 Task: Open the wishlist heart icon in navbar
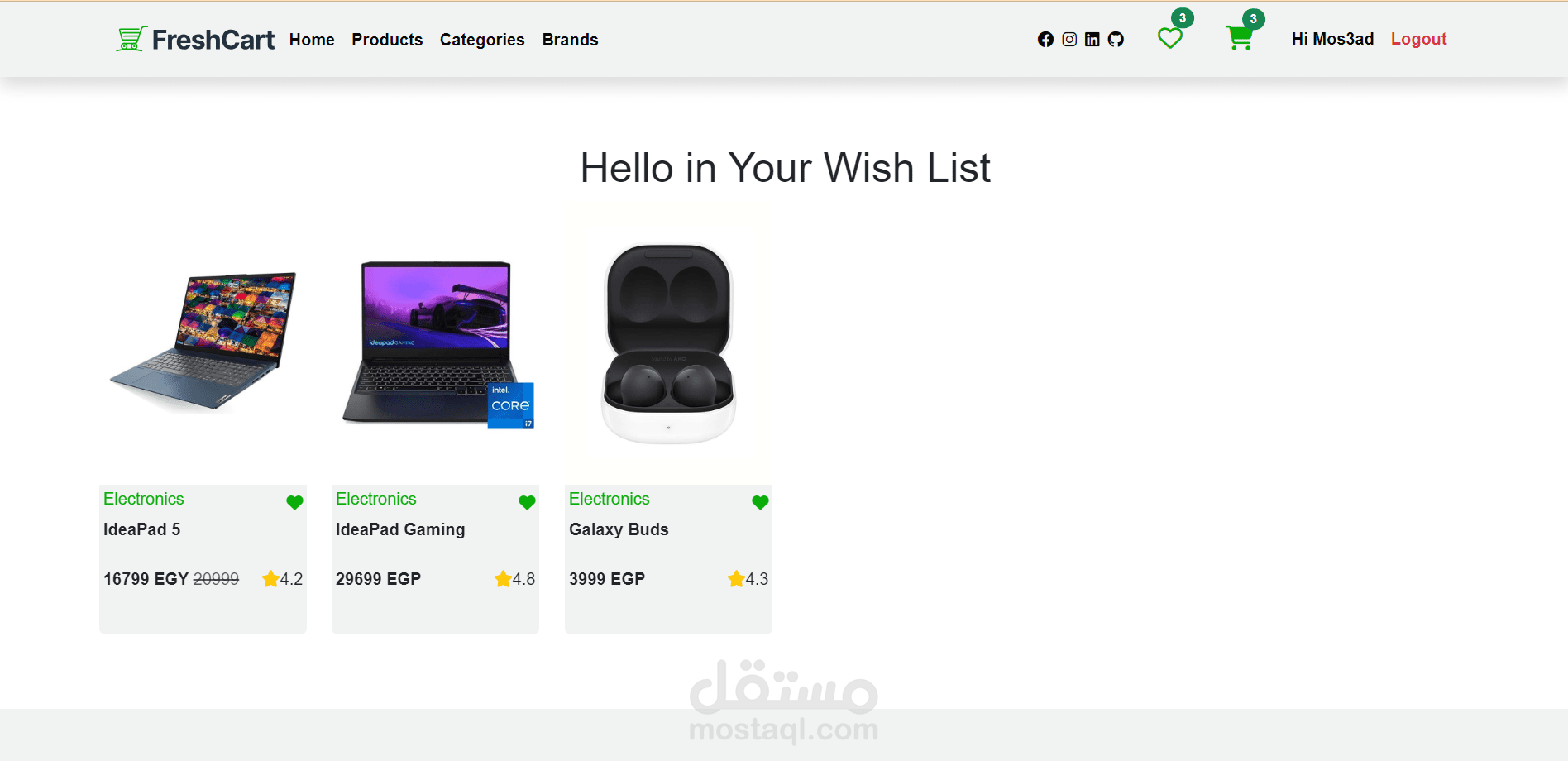pyautogui.click(x=1169, y=39)
